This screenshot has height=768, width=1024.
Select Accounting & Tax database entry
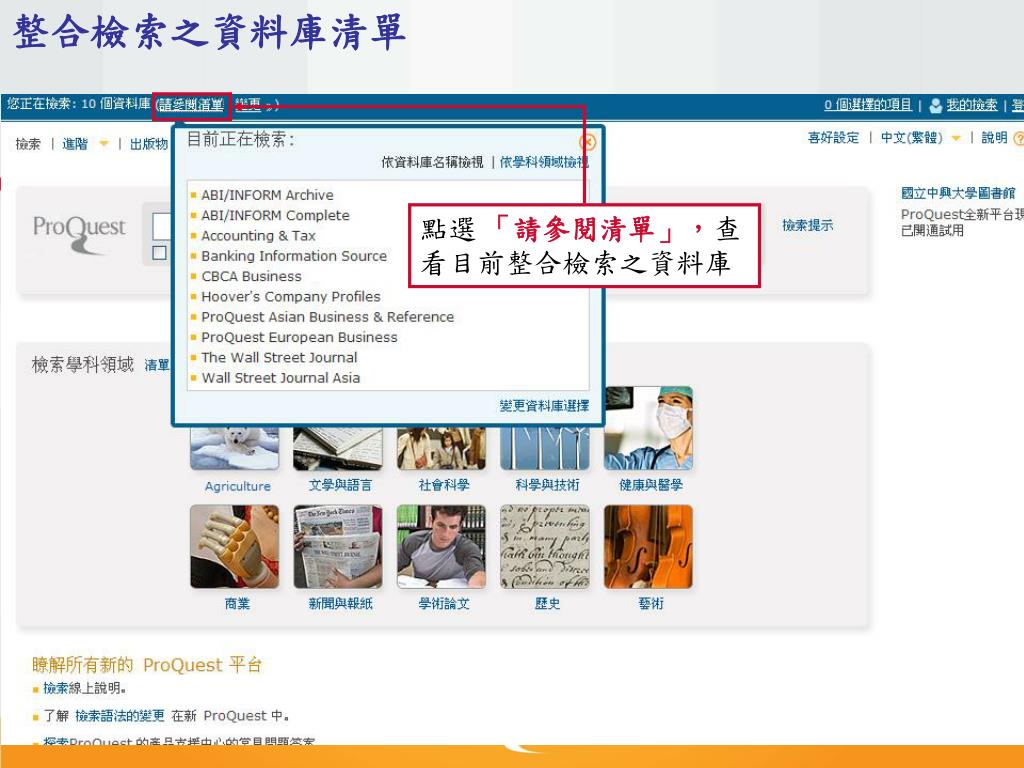pos(258,235)
